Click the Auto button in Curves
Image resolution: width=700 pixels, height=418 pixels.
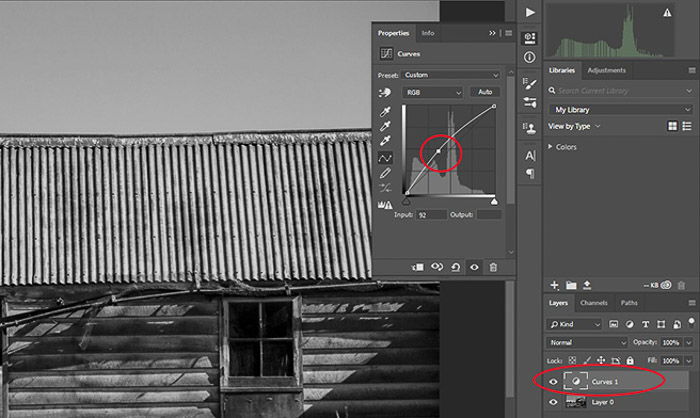point(485,92)
